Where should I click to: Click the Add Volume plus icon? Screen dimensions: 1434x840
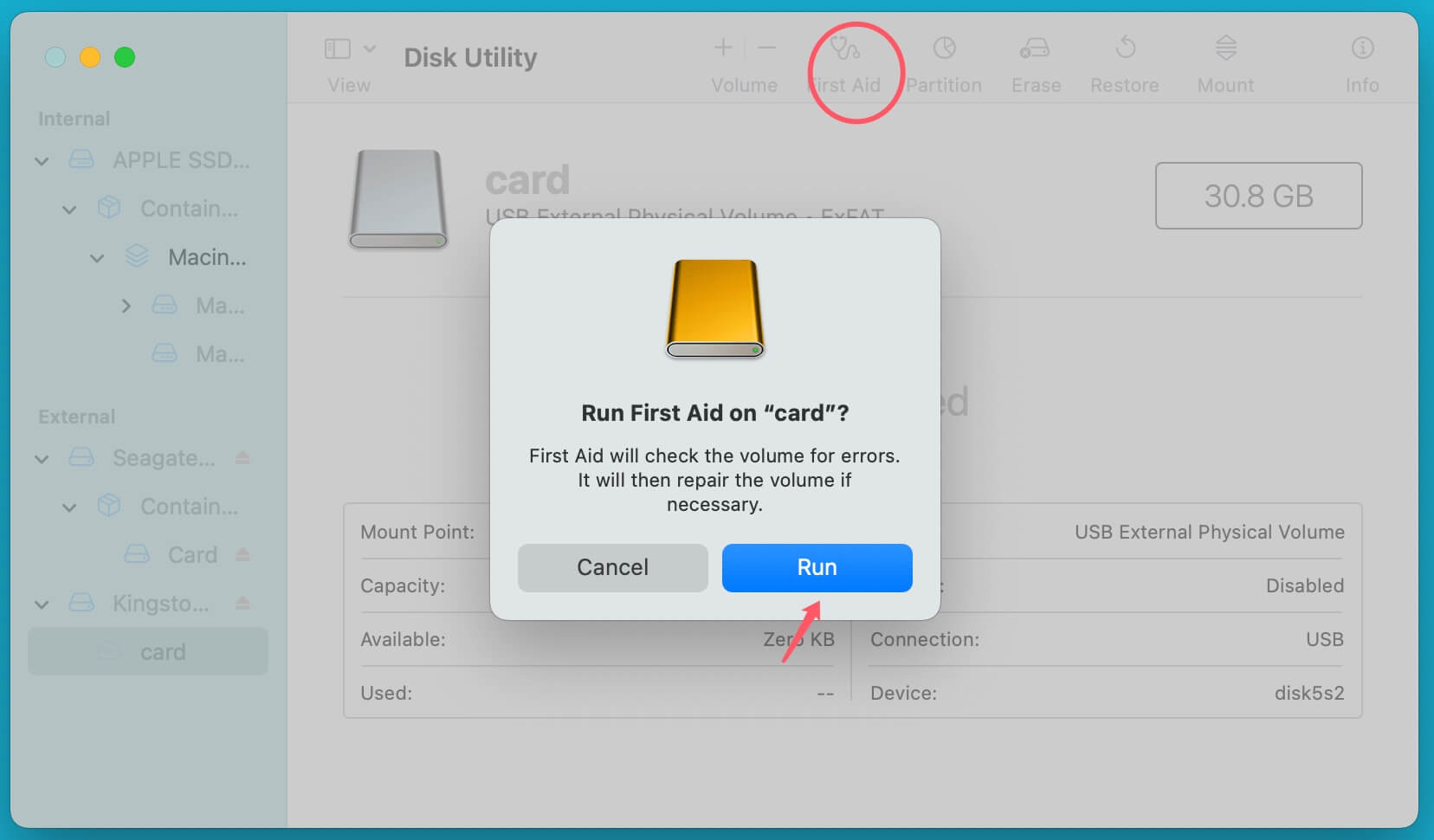(x=723, y=48)
